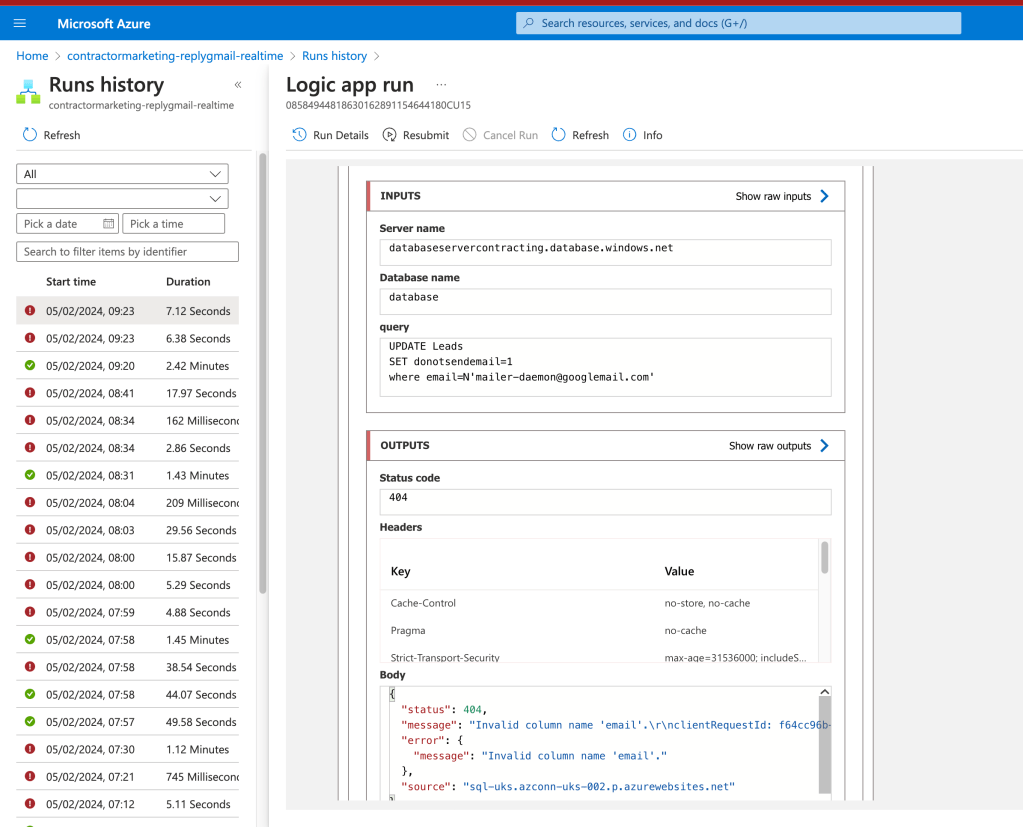
Task: Open the succeeded run at 07:57
Action: click(127, 722)
